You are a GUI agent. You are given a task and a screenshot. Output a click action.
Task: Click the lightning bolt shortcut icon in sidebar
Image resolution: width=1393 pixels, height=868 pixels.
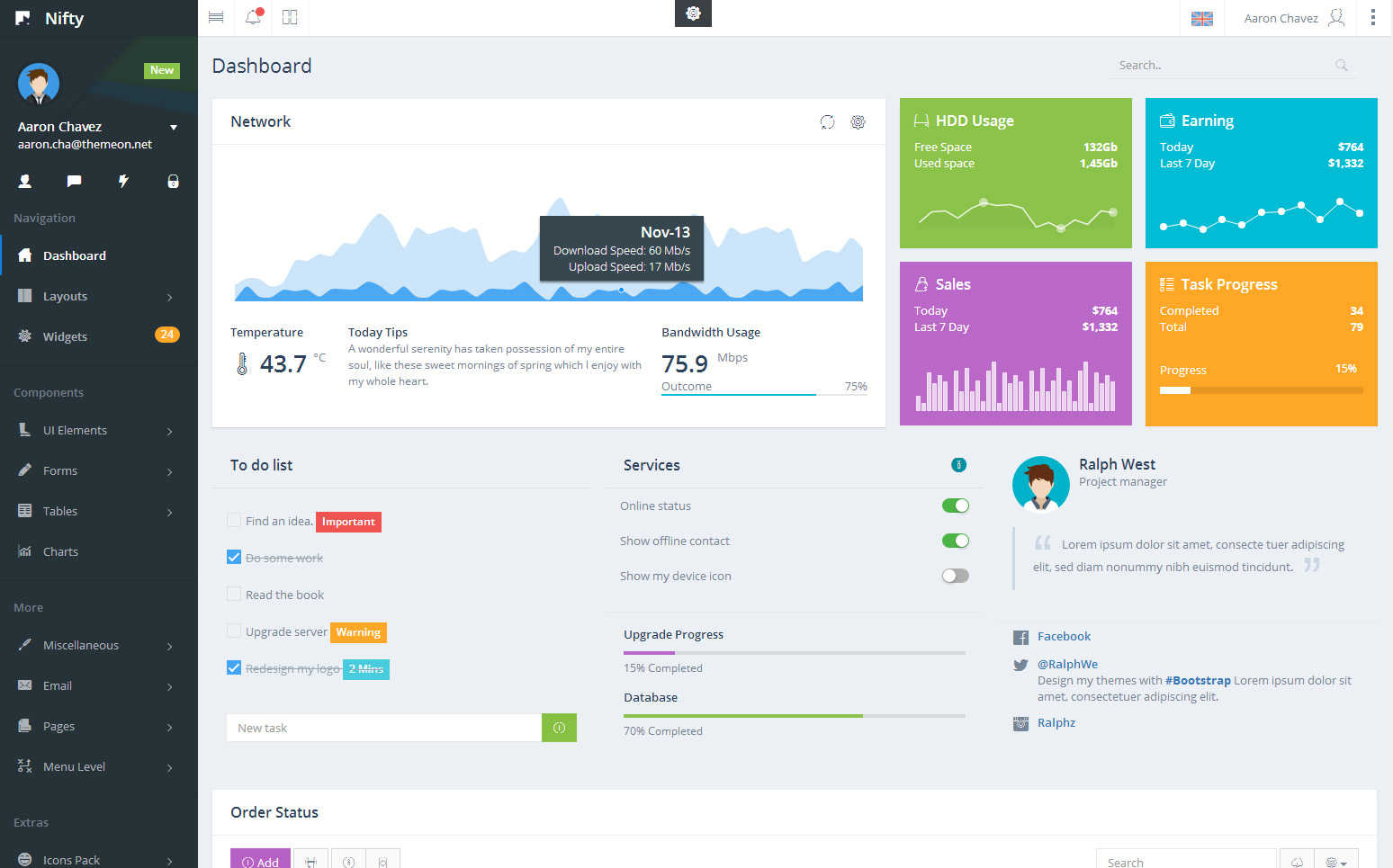pos(123,181)
